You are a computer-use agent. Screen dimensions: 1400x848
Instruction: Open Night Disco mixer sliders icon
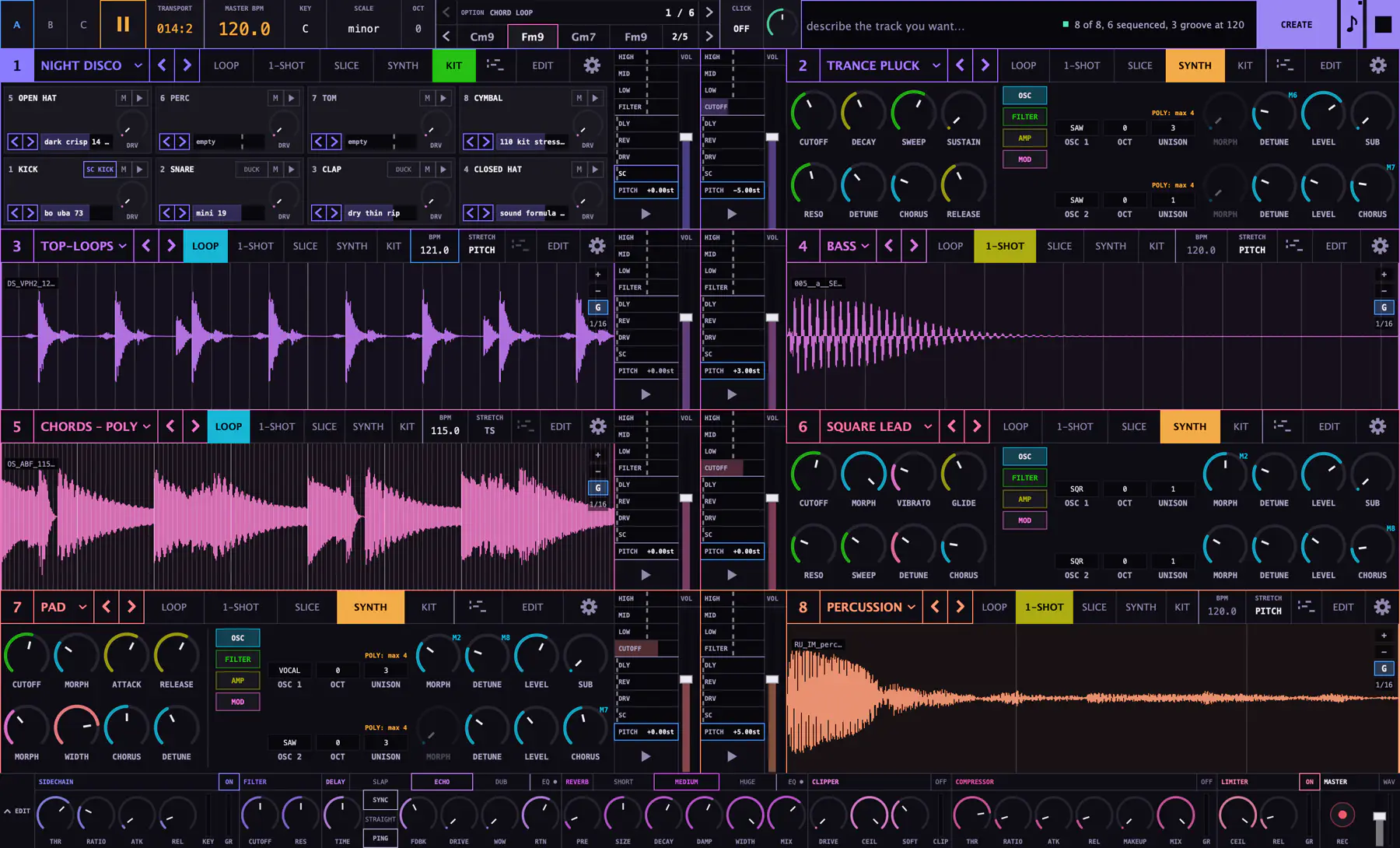(495, 65)
